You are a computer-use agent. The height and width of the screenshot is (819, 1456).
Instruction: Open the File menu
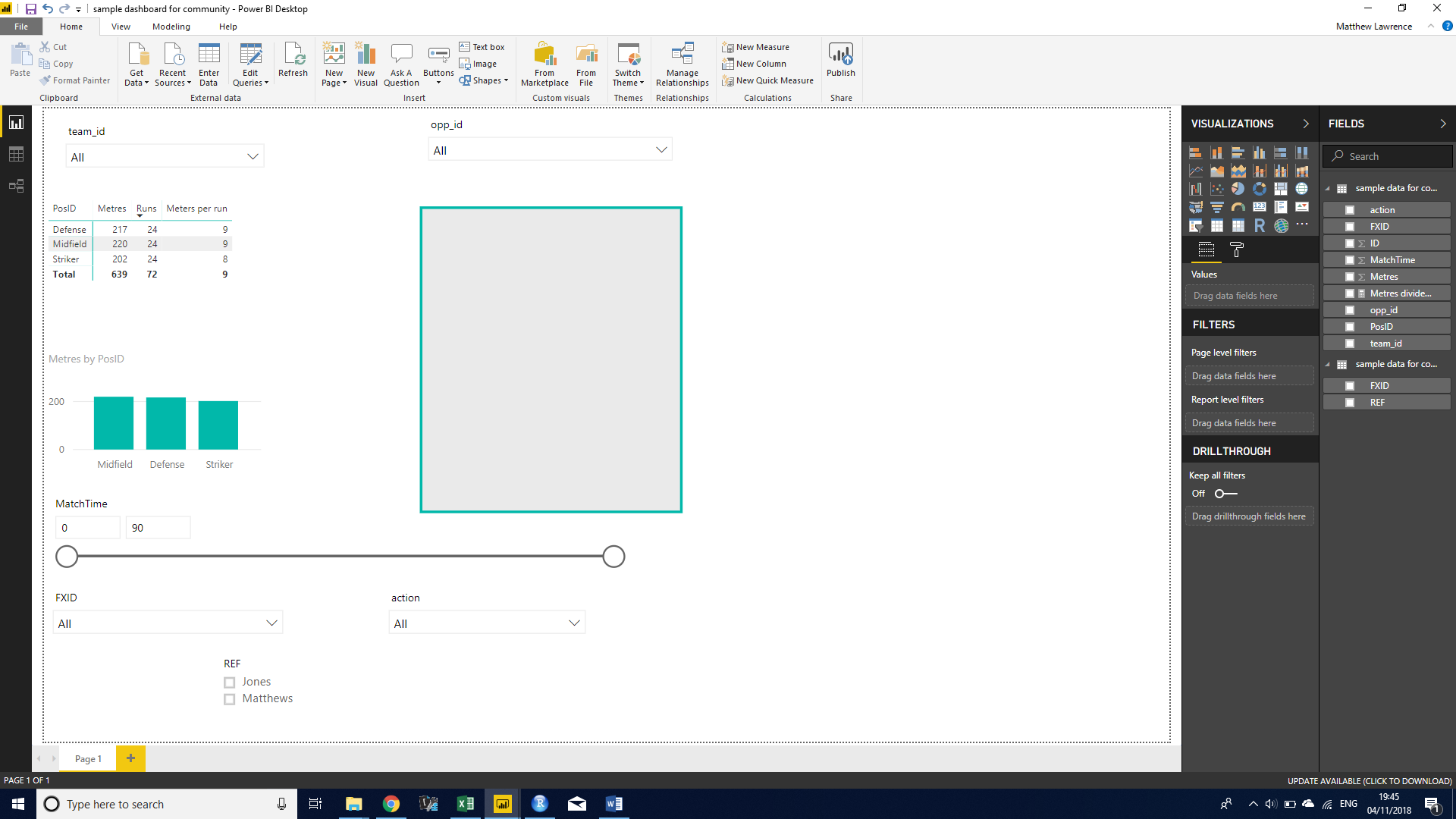pyautogui.click(x=21, y=27)
